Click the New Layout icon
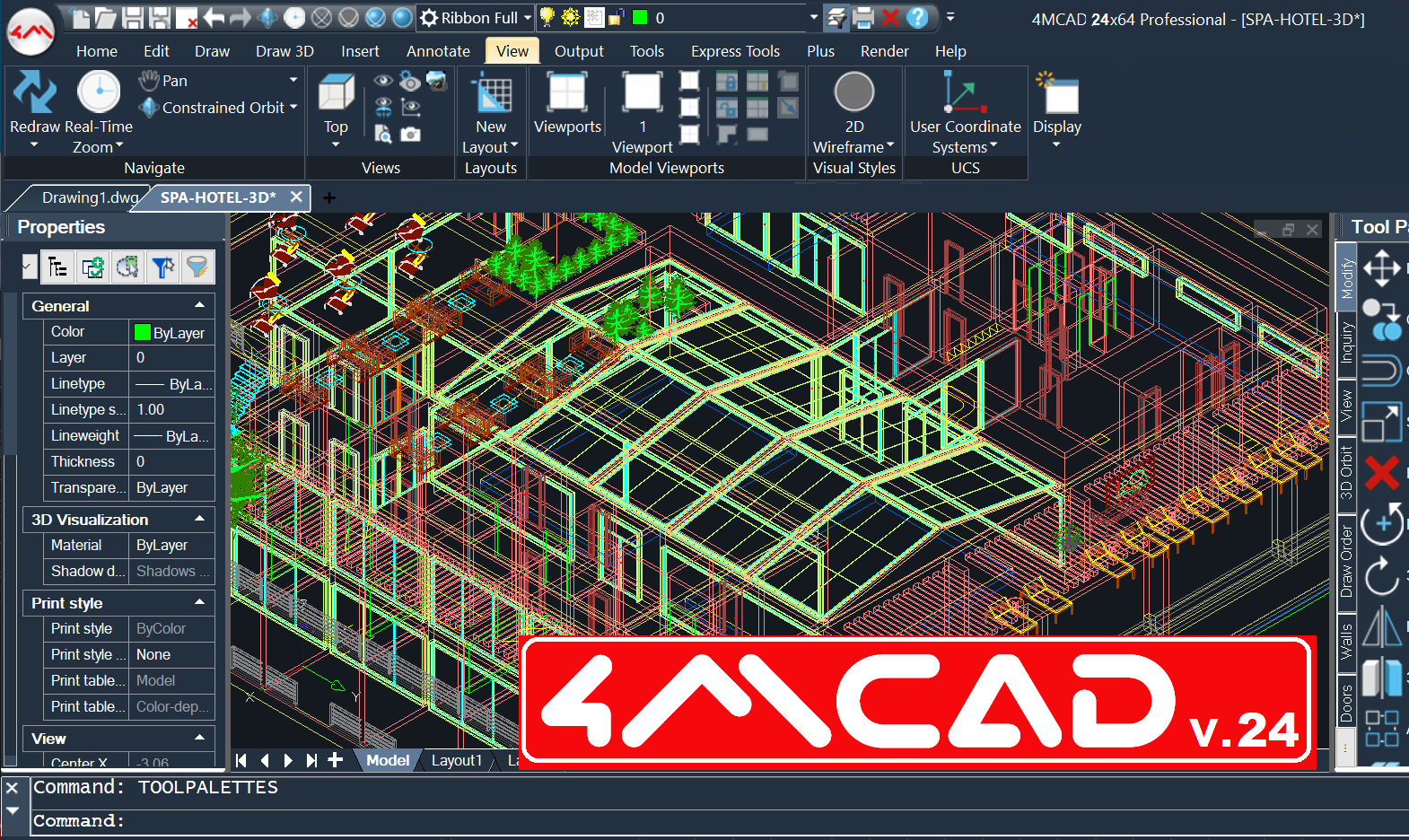This screenshot has height=840, width=1409. pos(491,94)
